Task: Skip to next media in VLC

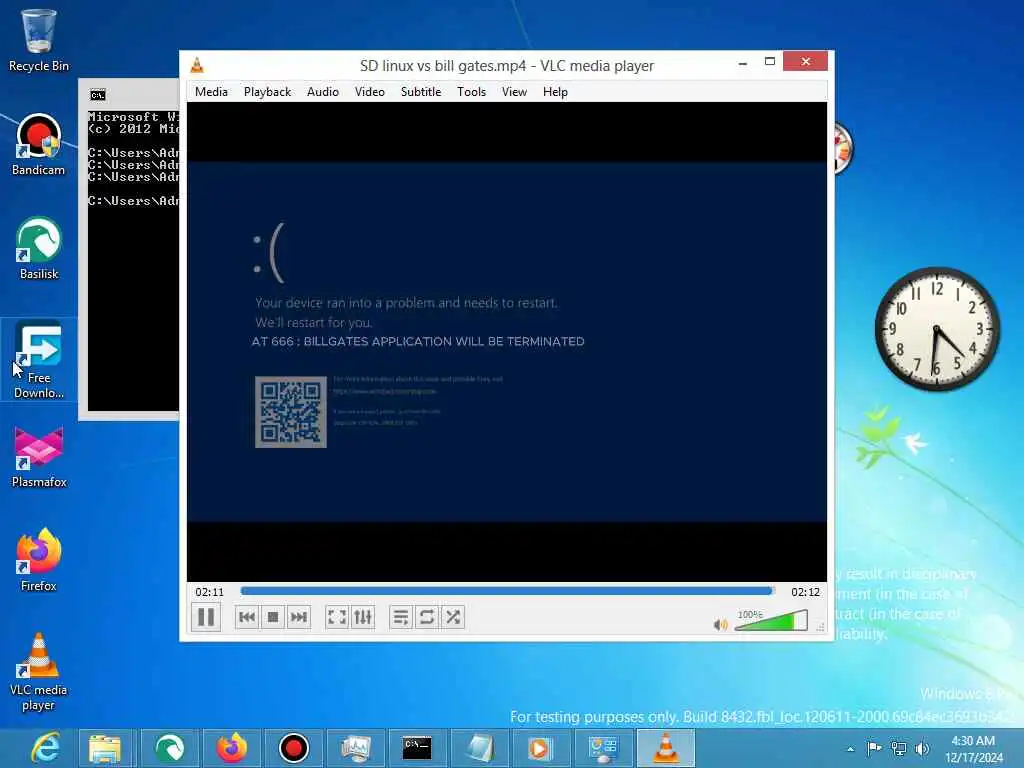Action: tap(298, 617)
